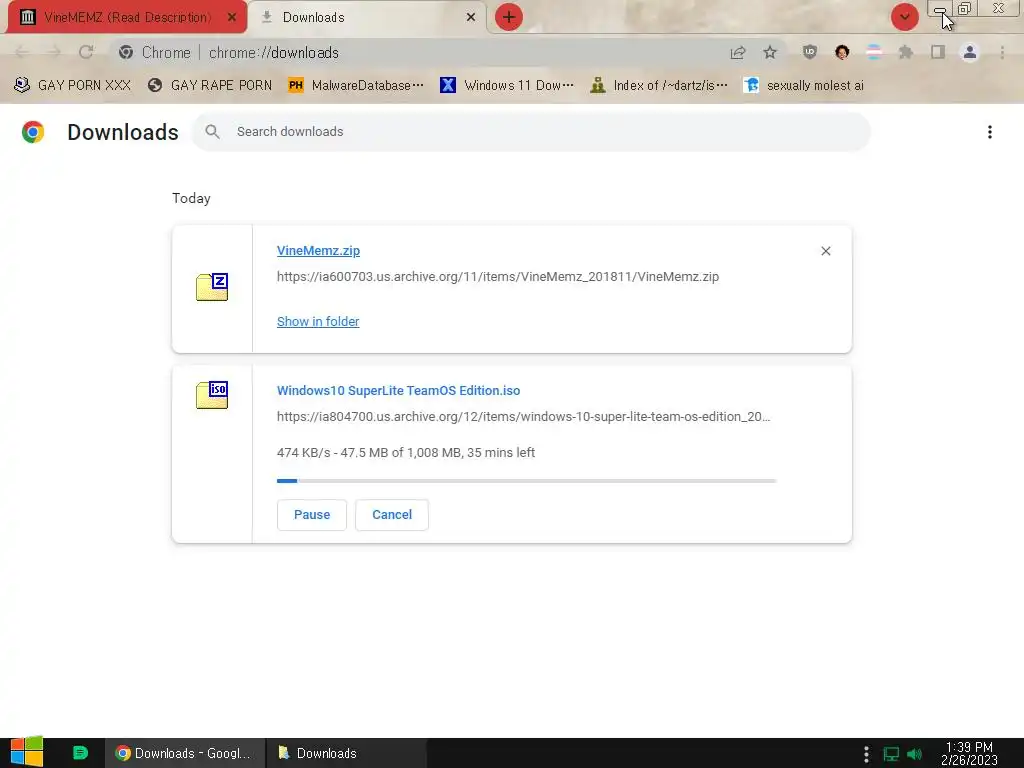Click the Chrome logo beside Downloads heading
Viewport: 1024px width, 768px height.
click(33, 132)
